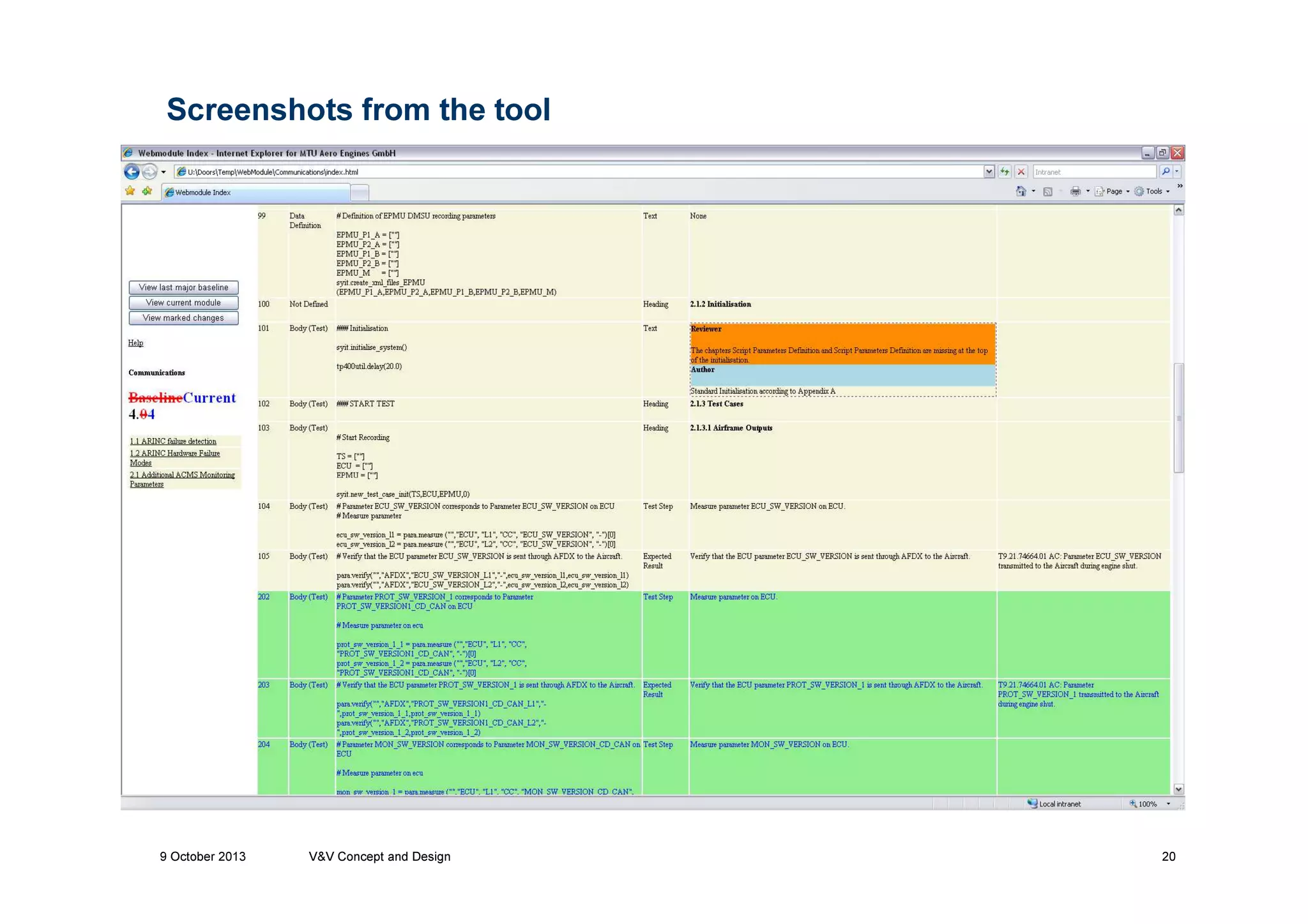Open Favorites Center star icon
Viewport: 1308px width, 924px height.
coord(130,191)
